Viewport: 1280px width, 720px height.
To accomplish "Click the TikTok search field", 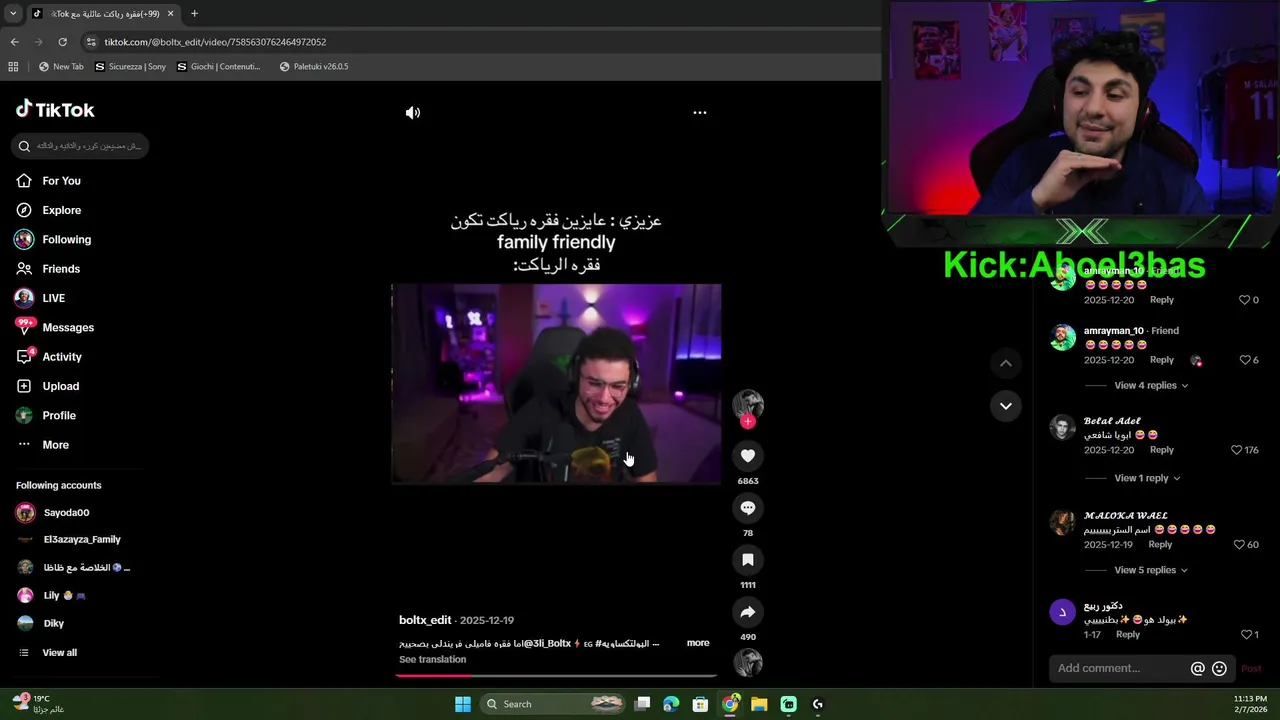I will tap(80, 146).
